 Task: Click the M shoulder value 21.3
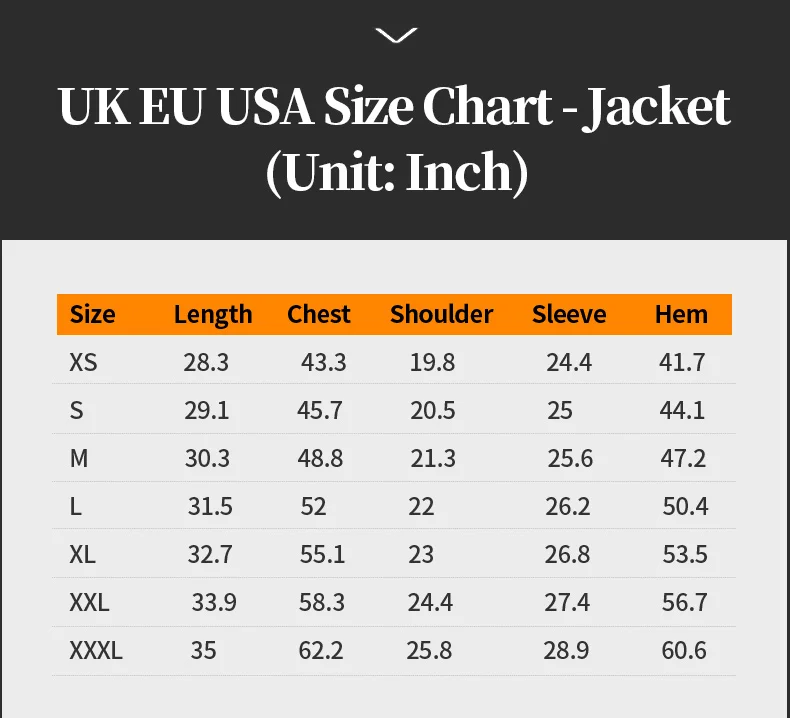tap(433, 458)
